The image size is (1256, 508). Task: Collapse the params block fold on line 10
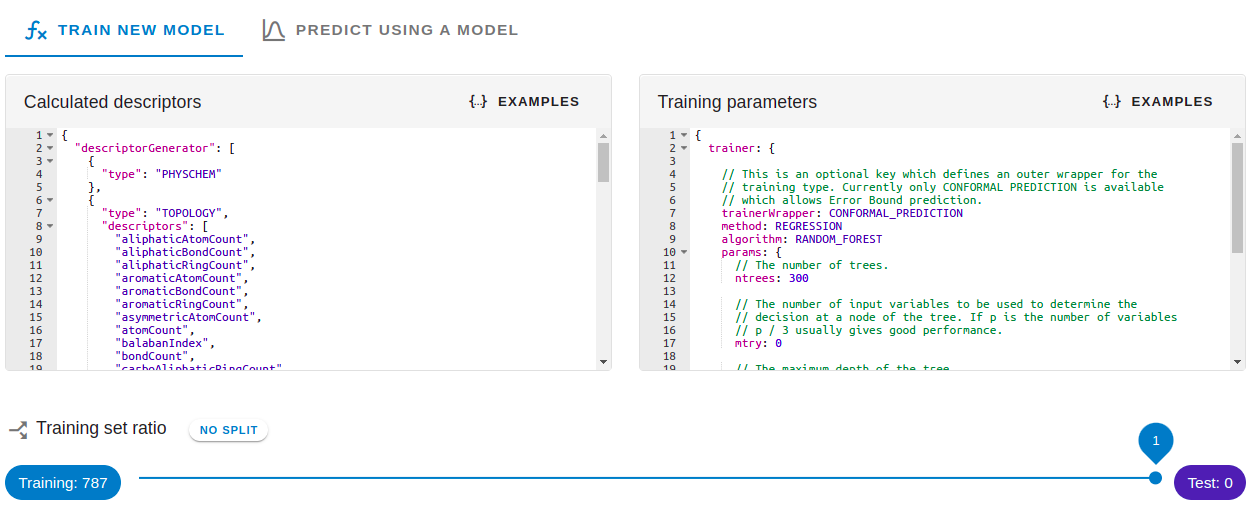(x=684, y=252)
